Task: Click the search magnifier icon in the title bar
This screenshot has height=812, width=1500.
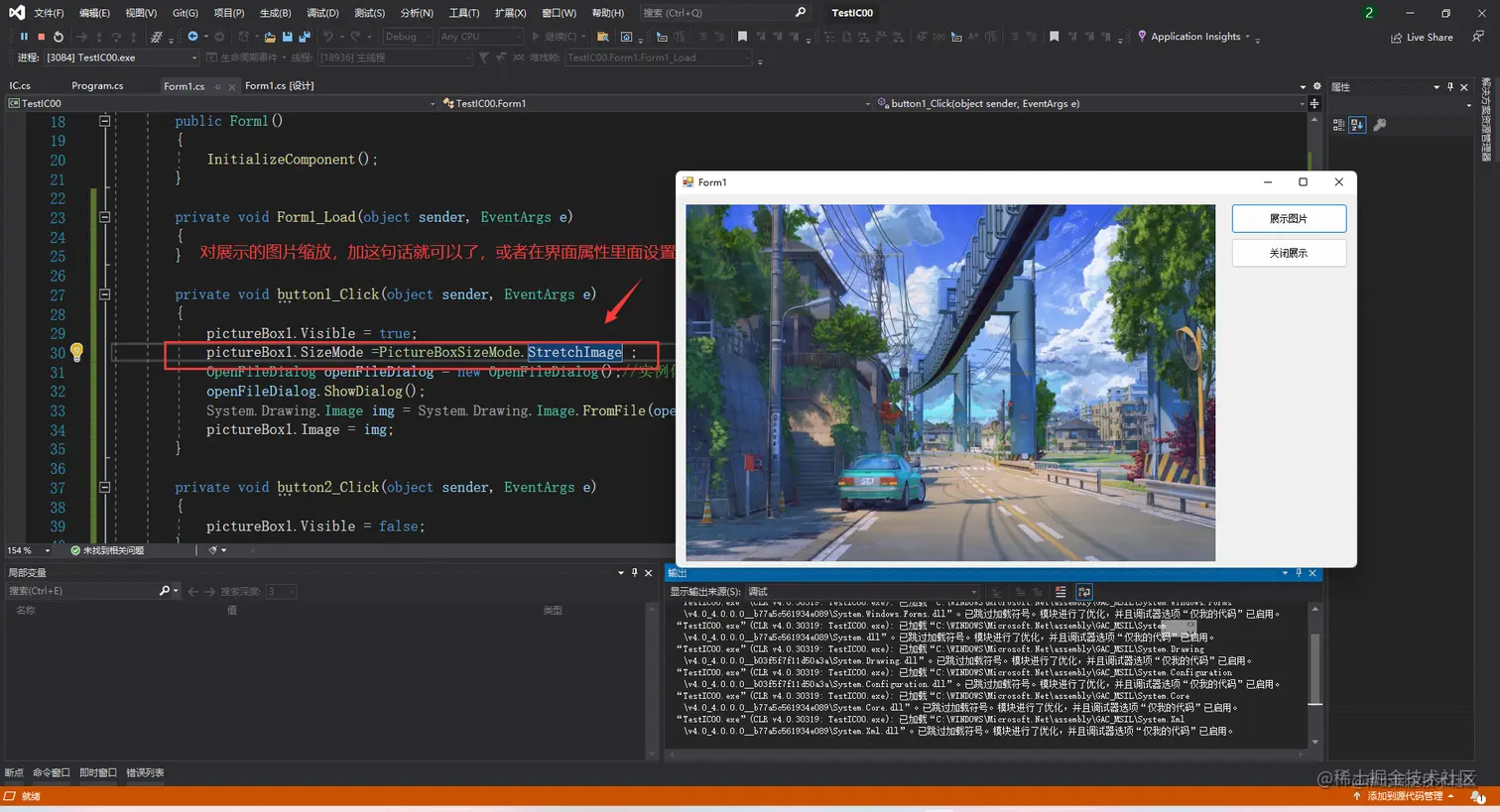Action: (801, 12)
